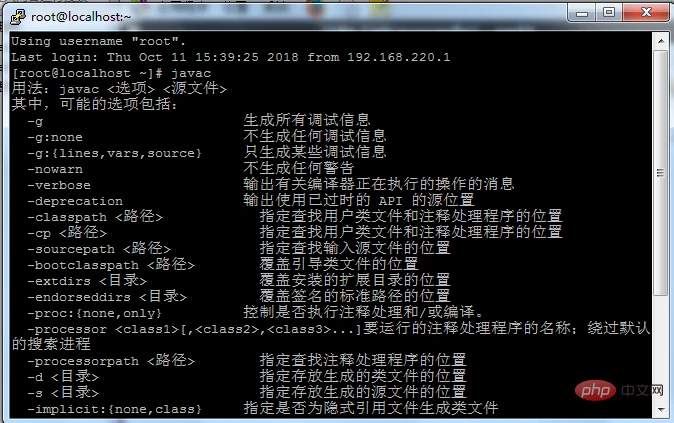The image size is (674, 423).
Task: Open the PuTTY system menu icon
Action: click(x=18, y=17)
